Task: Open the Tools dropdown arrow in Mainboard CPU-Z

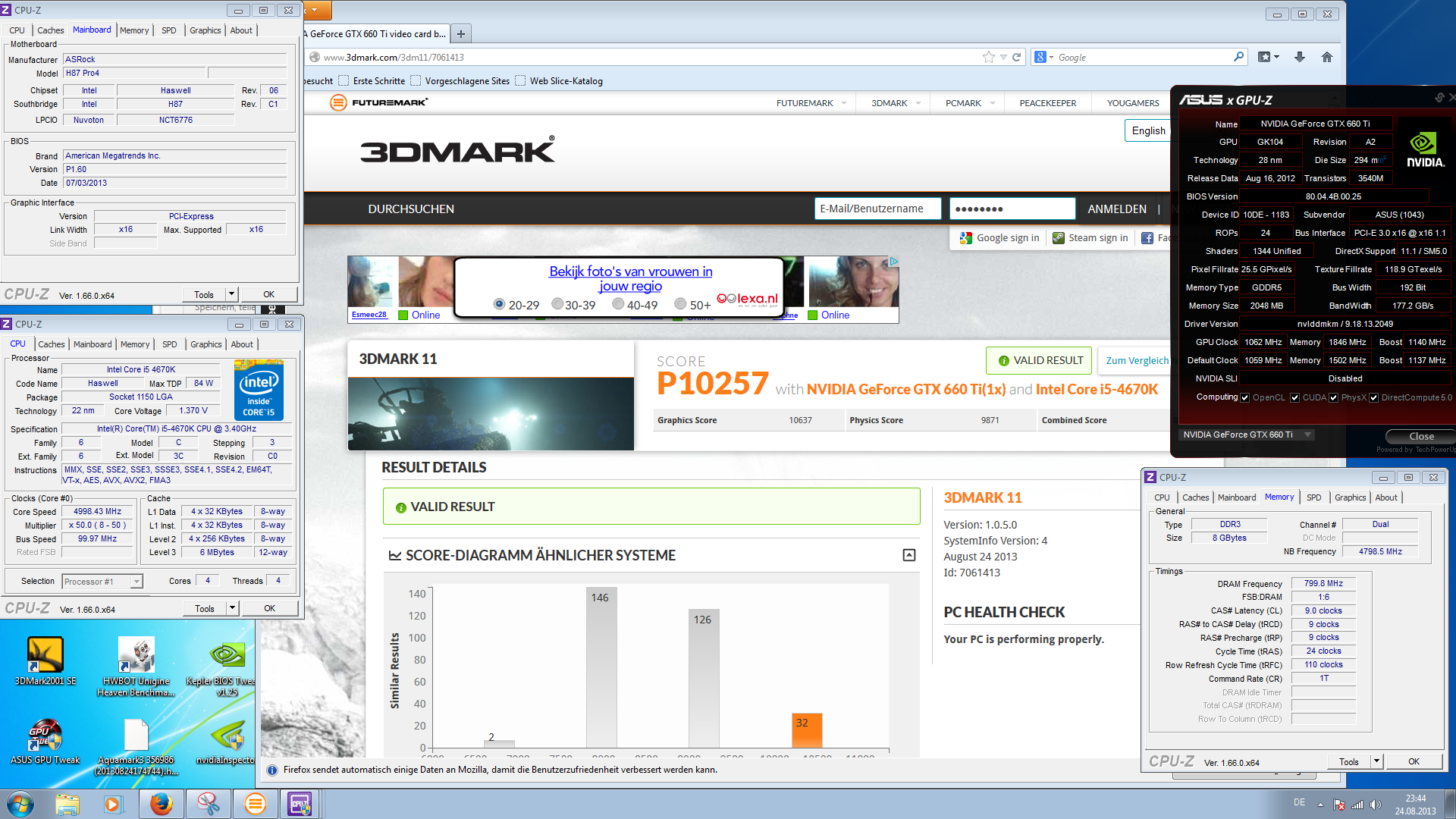Action: 231,294
